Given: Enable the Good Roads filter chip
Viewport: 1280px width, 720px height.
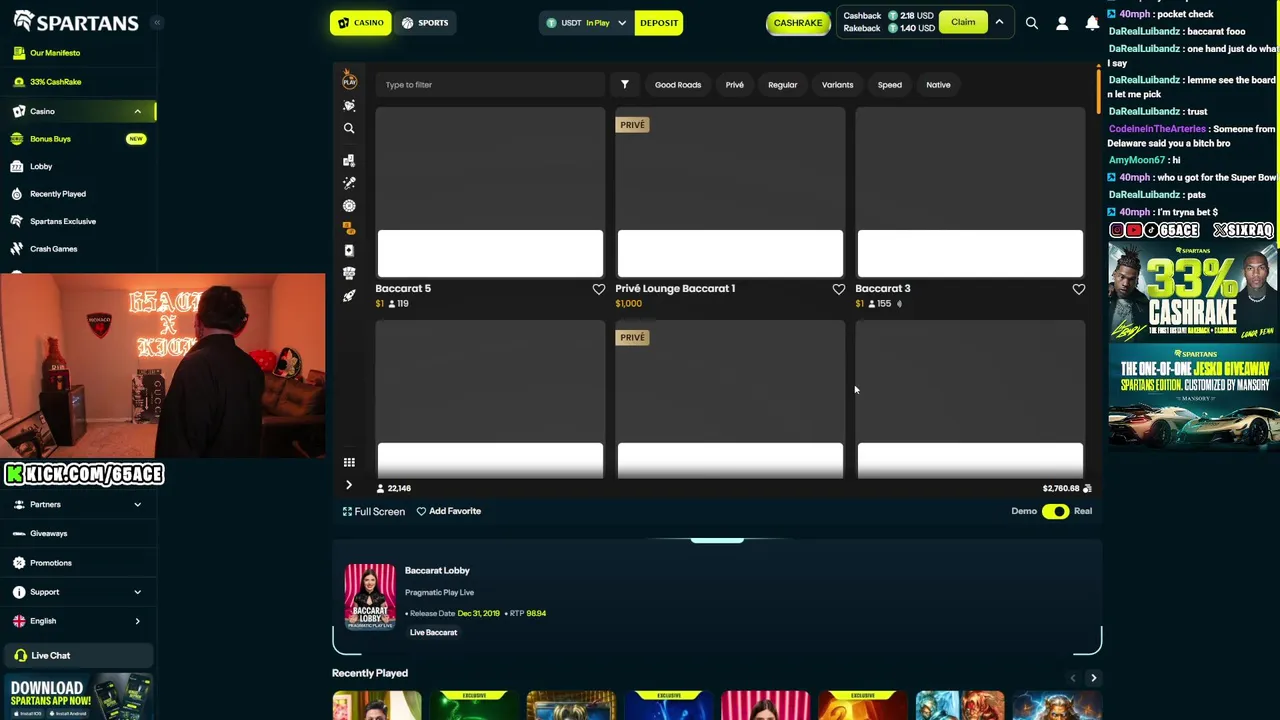Looking at the screenshot, I should [678, 85].
